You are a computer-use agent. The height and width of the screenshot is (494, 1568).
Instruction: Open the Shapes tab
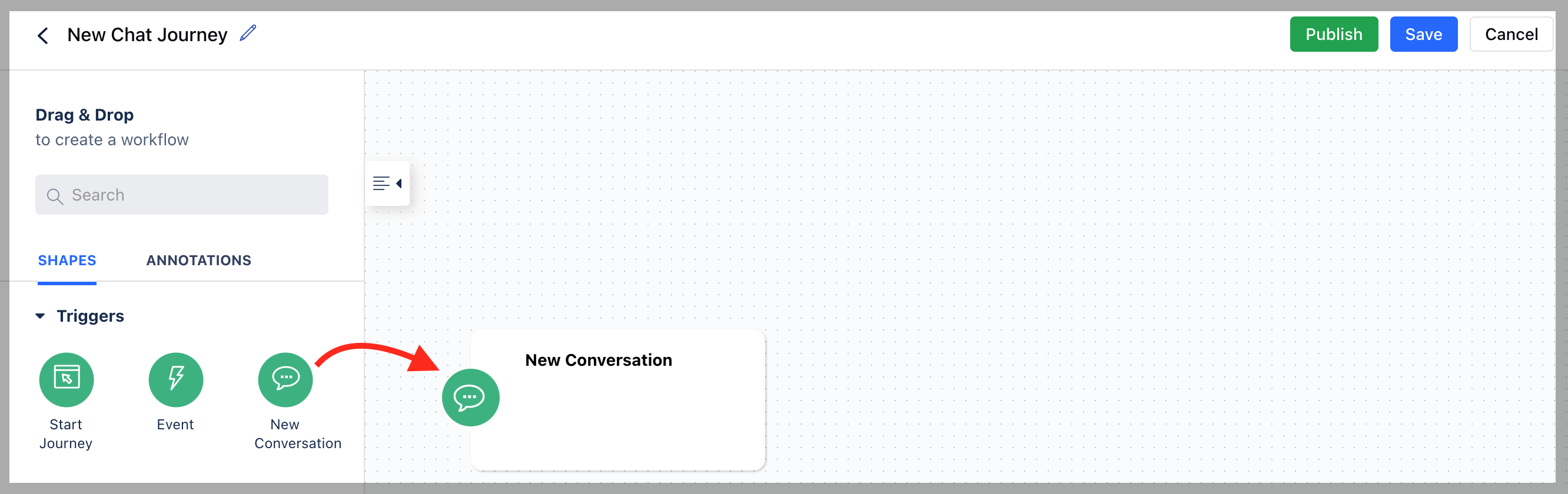click(67, 261)
